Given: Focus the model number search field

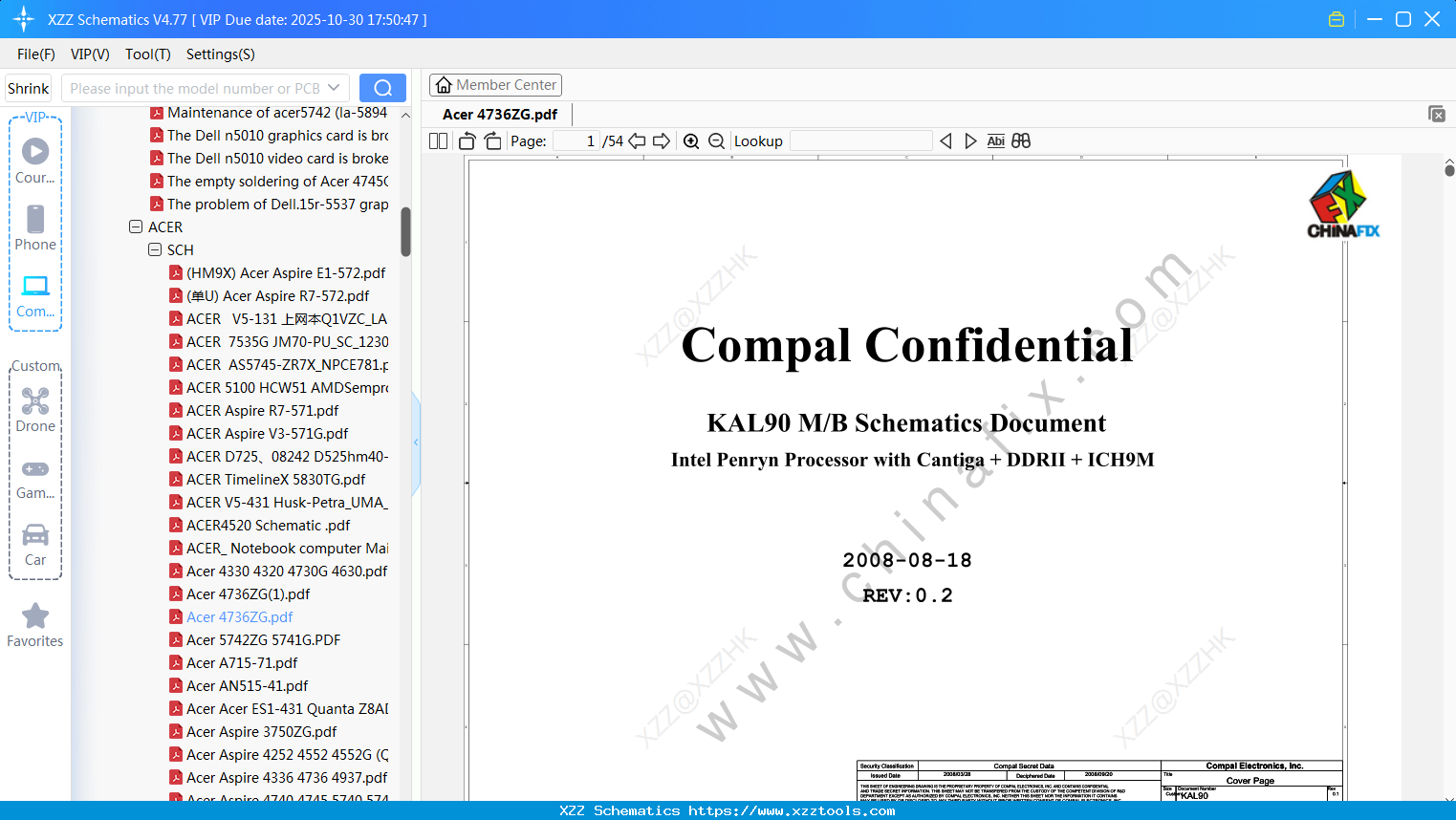Looking at the screenshot, I should (x=195, y=88).
